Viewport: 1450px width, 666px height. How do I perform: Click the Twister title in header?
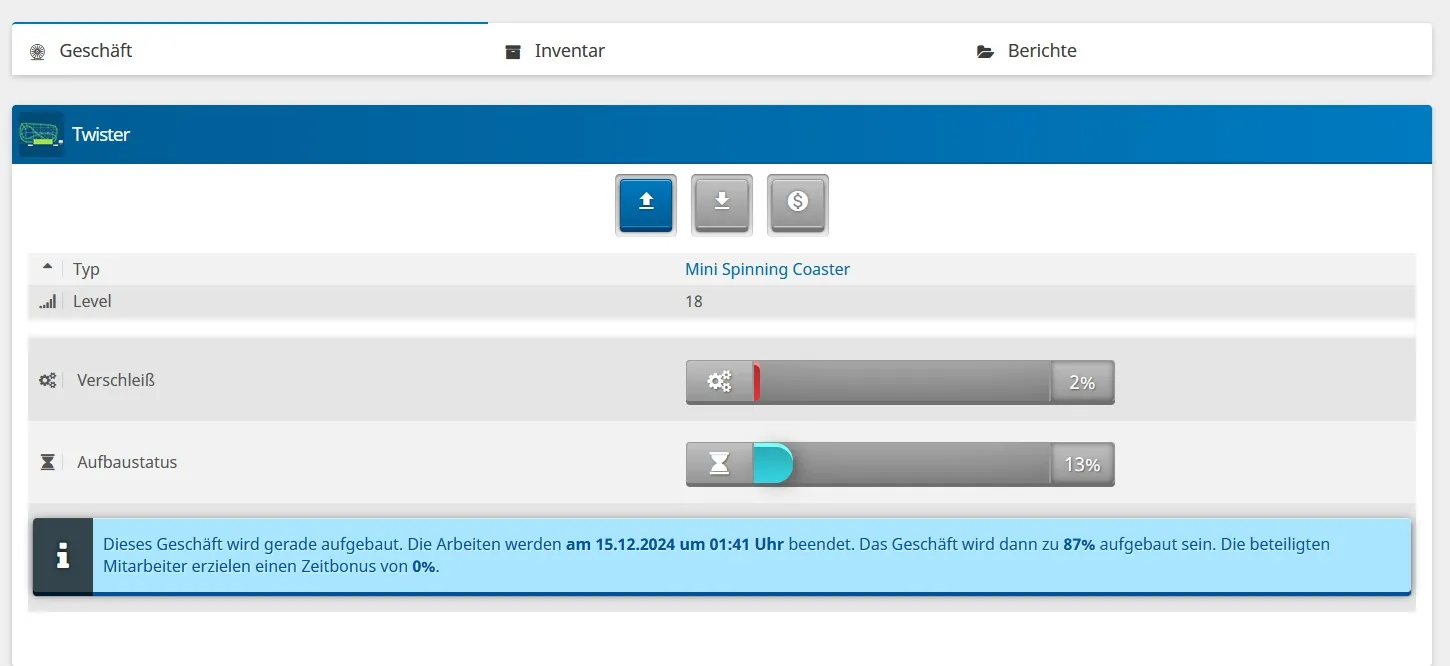(101, 135)
